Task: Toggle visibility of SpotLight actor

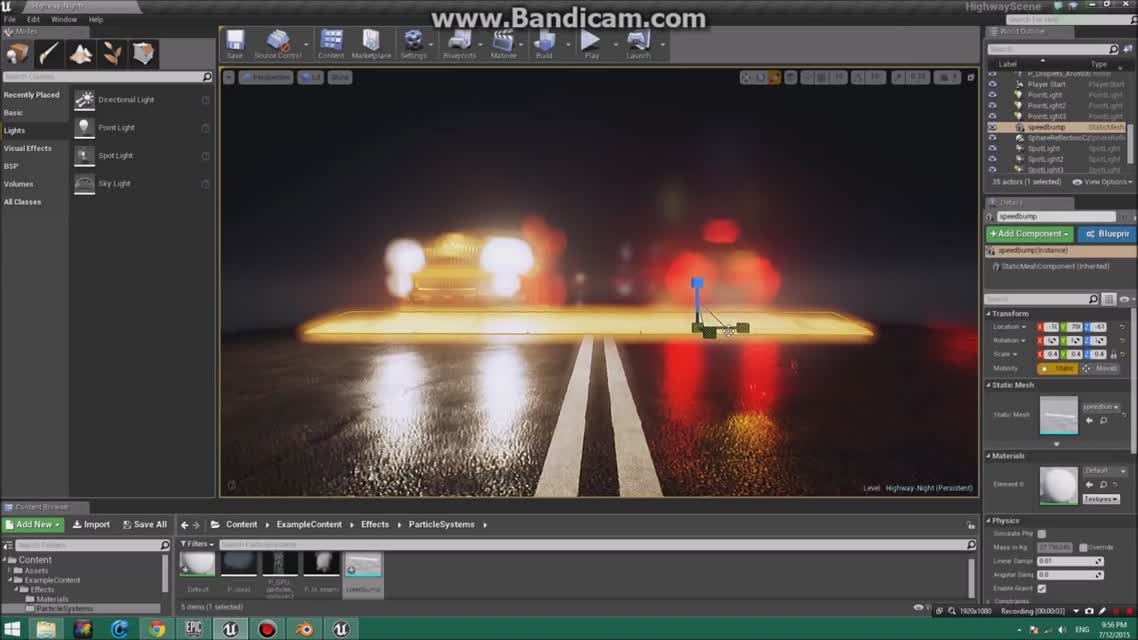Action: (x=992, y=148)
